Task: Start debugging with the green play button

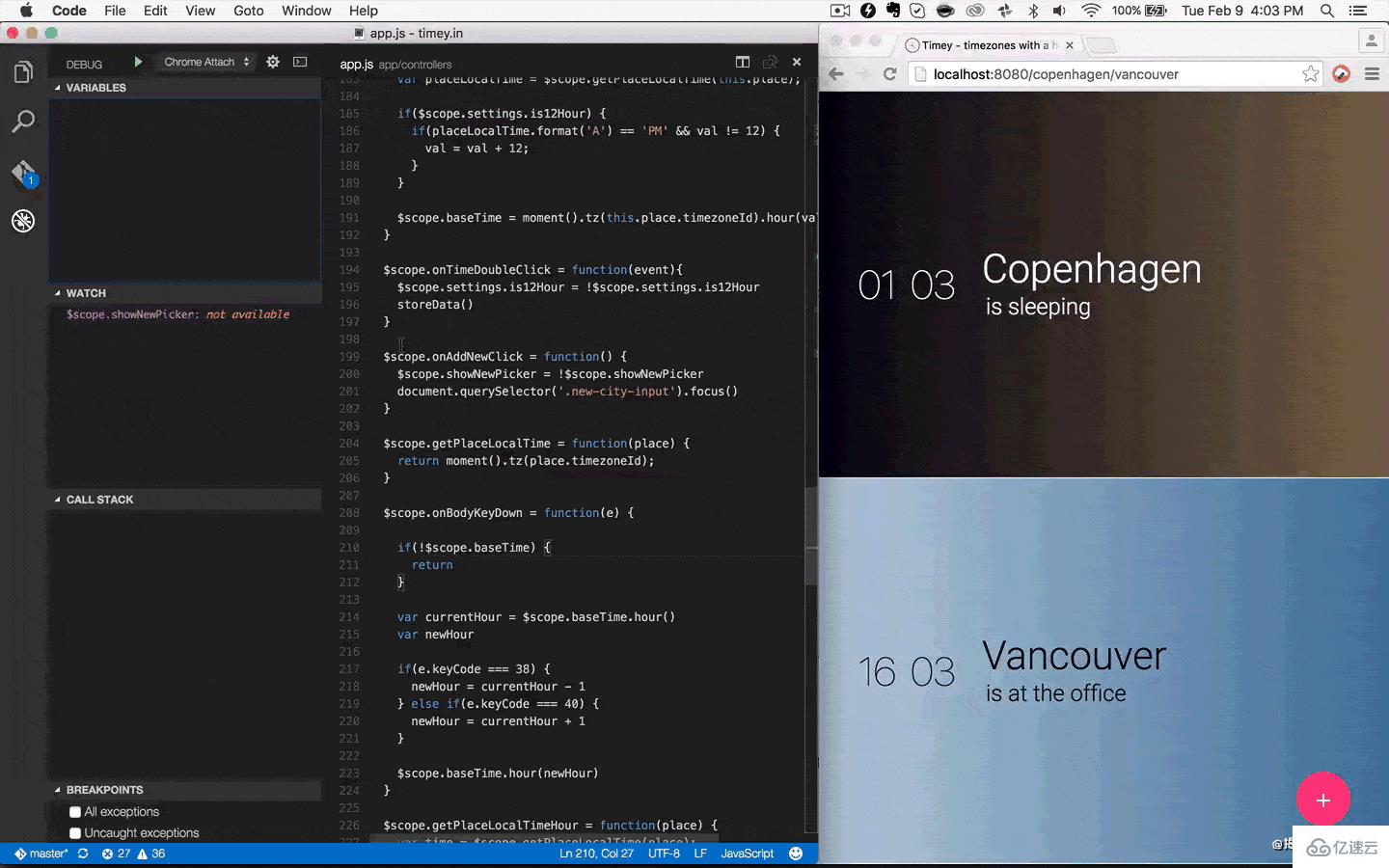Action: click(138, 62)
